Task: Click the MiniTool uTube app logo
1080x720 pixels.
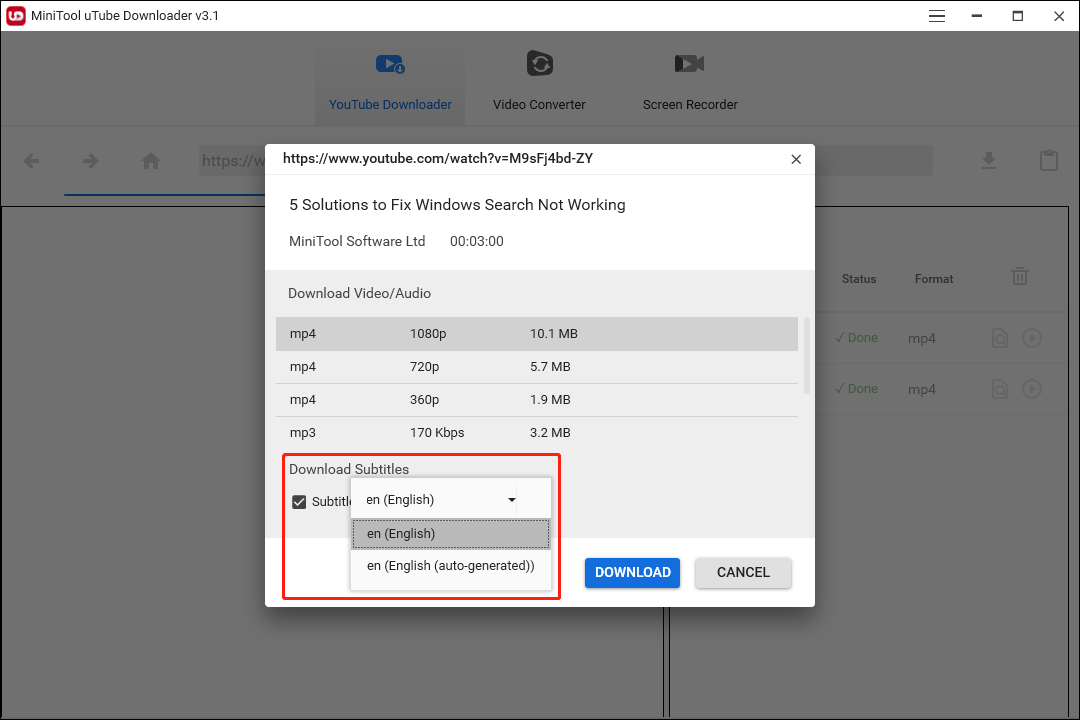Action: tap(16, 16)
